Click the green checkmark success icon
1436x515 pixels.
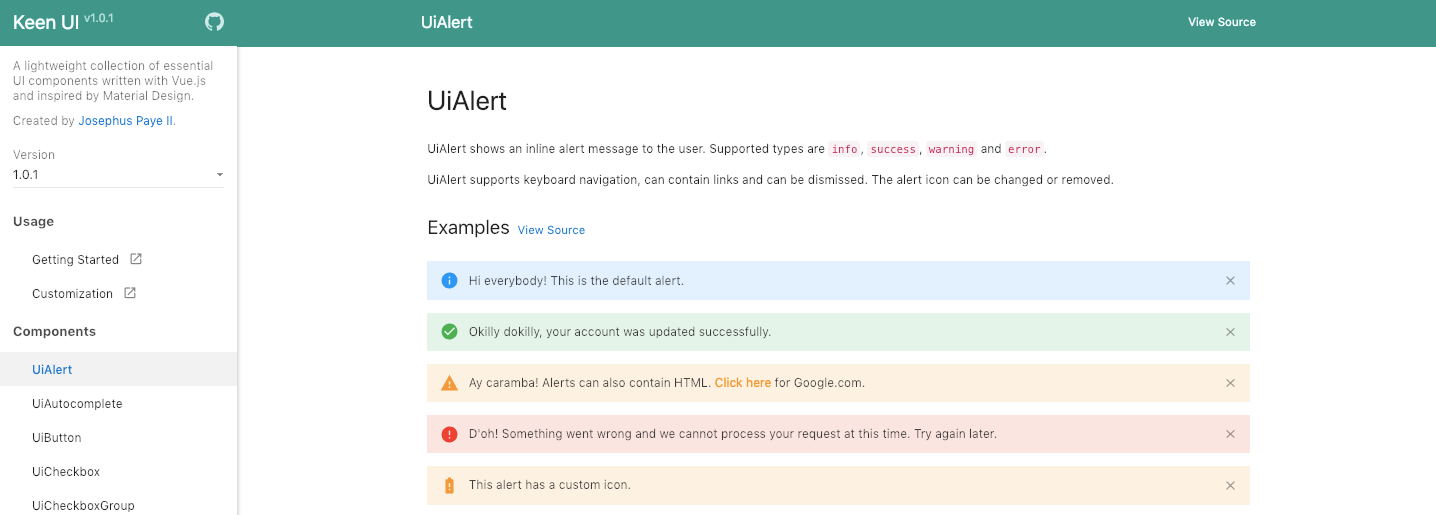pyautogui.click(x=449, y=332)
